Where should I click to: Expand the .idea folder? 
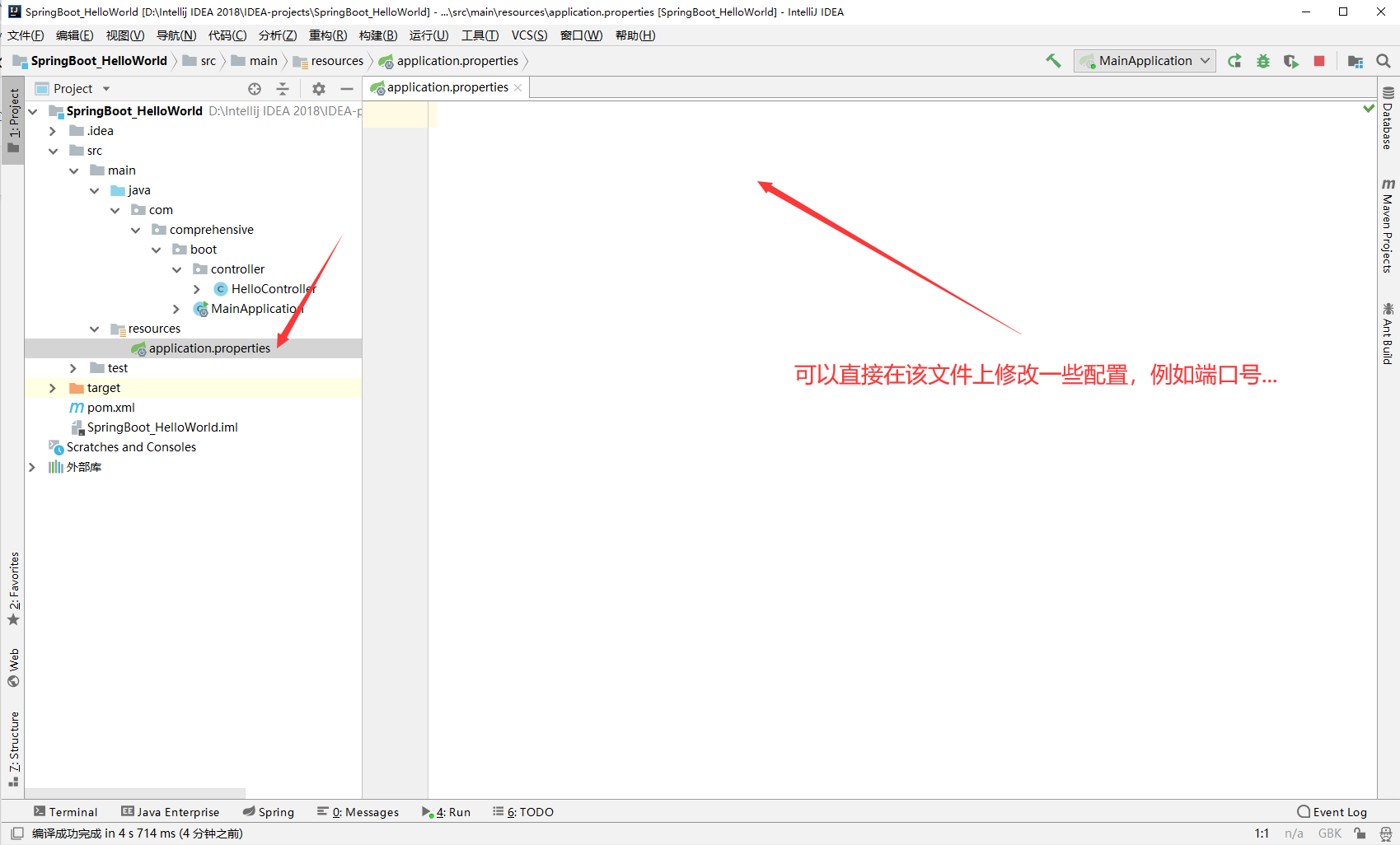(53, 131)
